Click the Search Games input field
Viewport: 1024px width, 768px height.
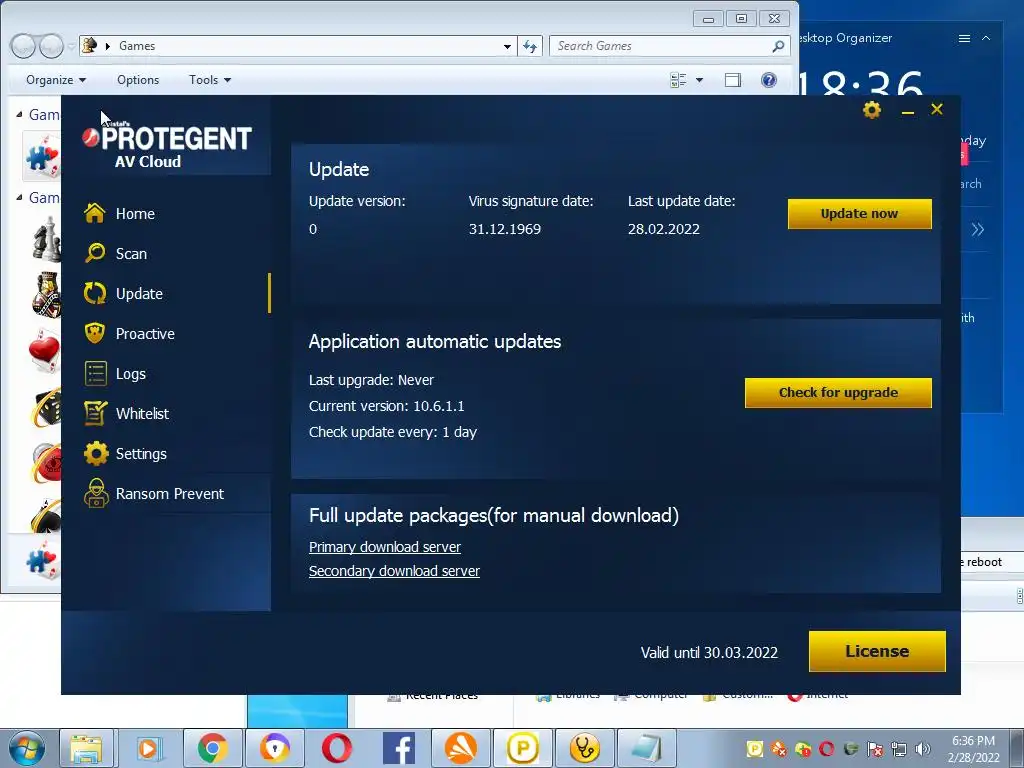click(x=660, y=46)
